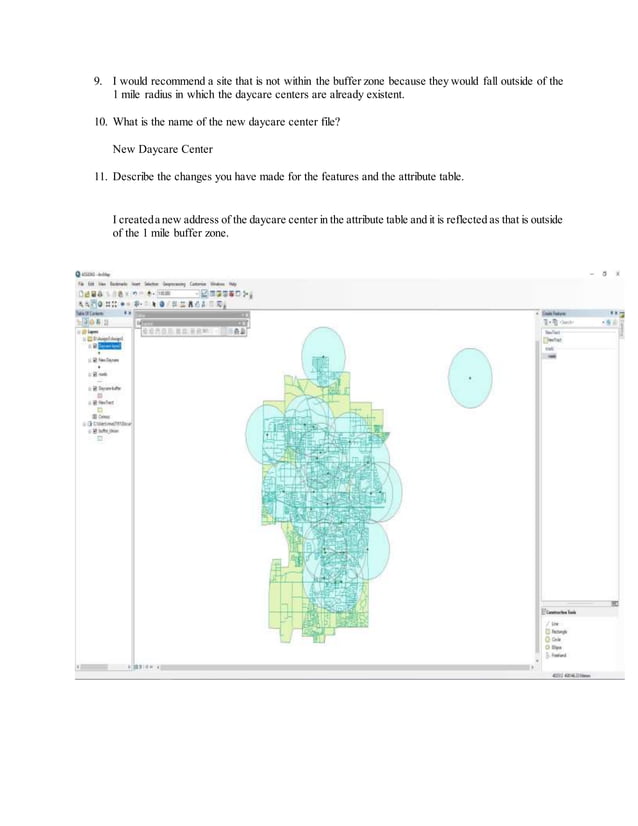
Task: Click the Save document icon
Action: point(93,294)
